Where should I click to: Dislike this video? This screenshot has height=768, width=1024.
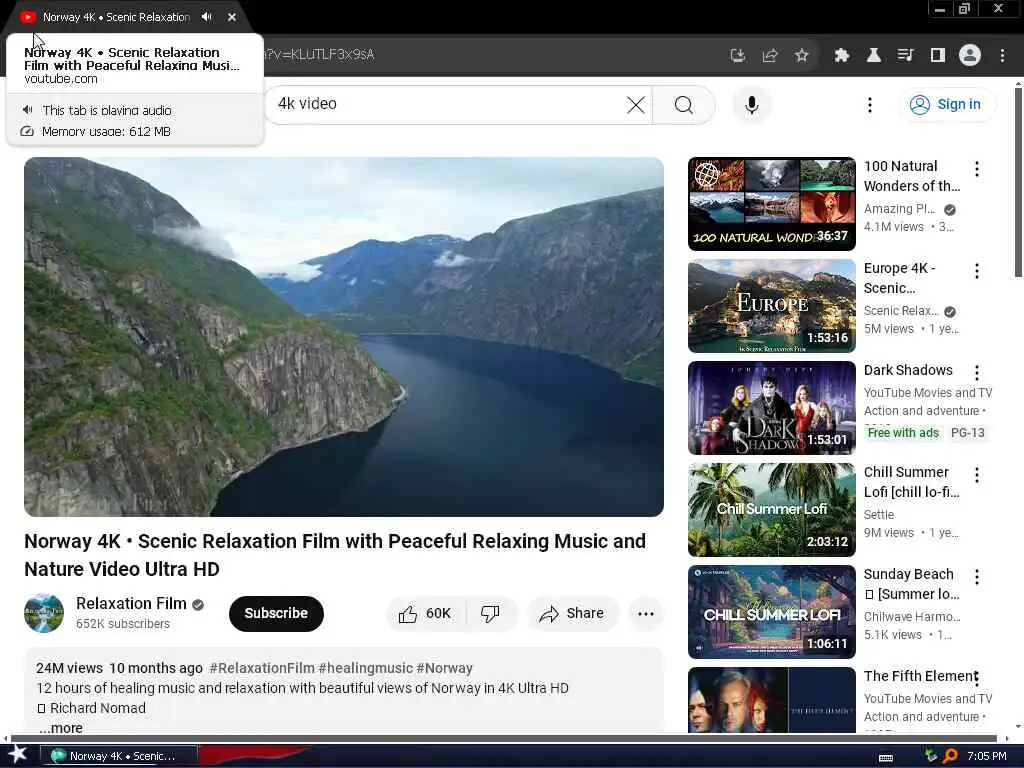tap(490, 613)
